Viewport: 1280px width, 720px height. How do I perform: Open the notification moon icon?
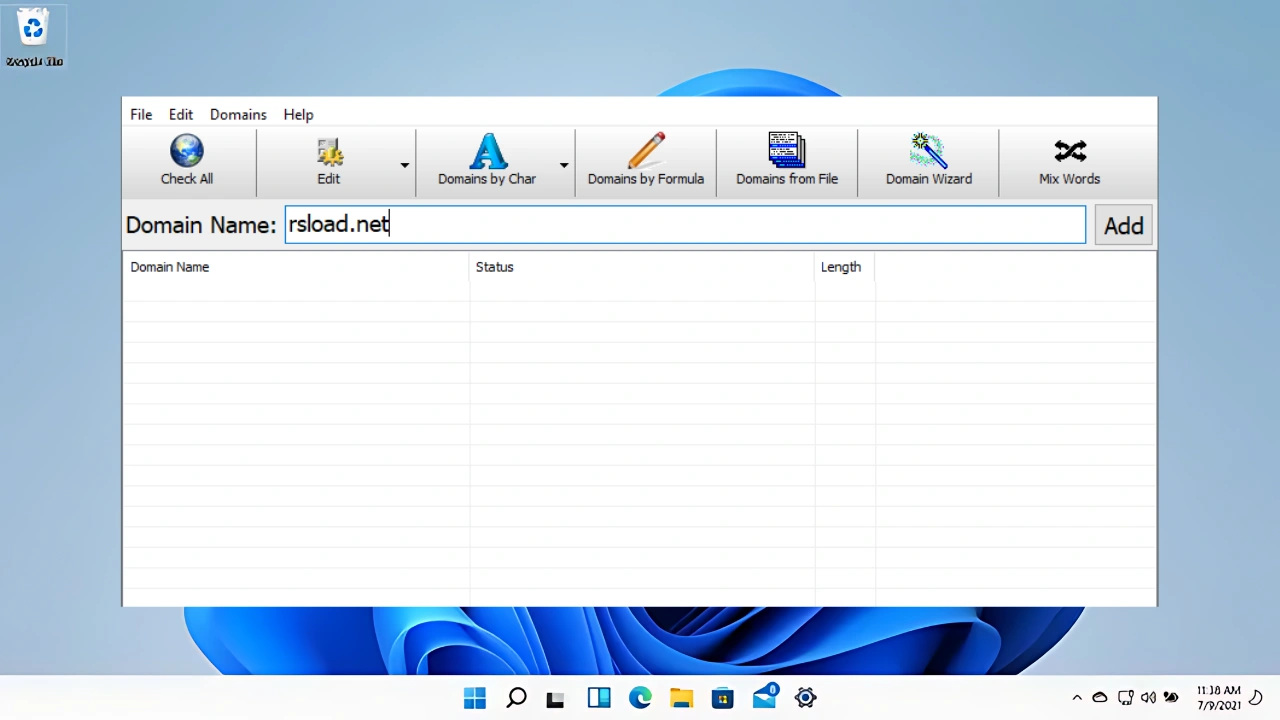(1256, 698)
